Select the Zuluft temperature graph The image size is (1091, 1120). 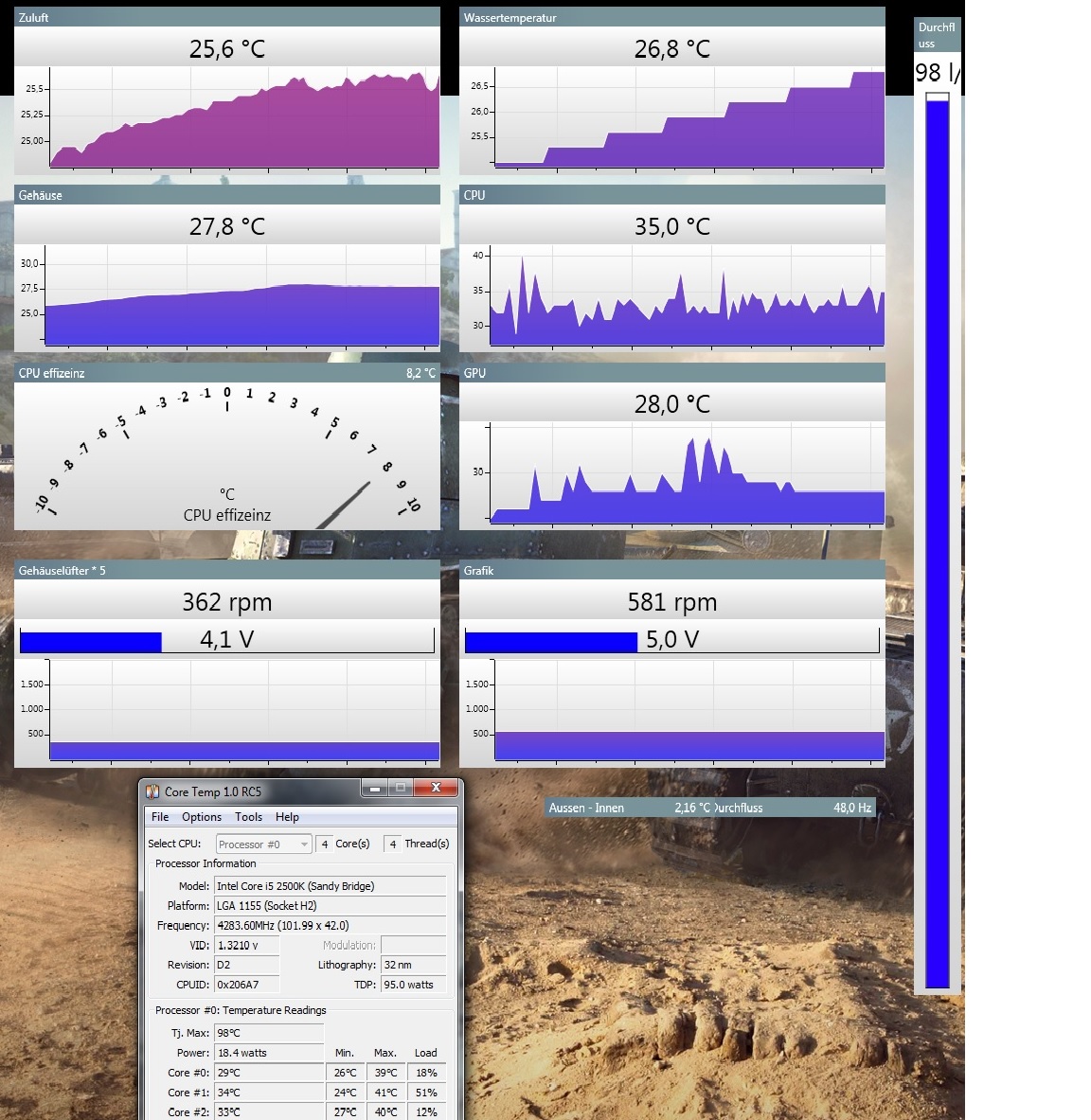(243, 118)
